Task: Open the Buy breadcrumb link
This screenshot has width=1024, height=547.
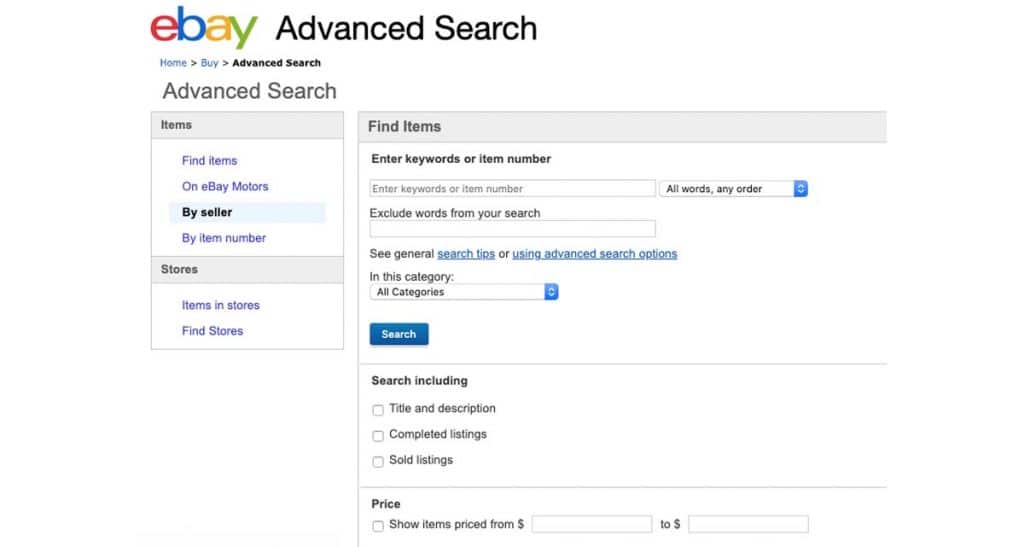Action: tap(209, 63)
